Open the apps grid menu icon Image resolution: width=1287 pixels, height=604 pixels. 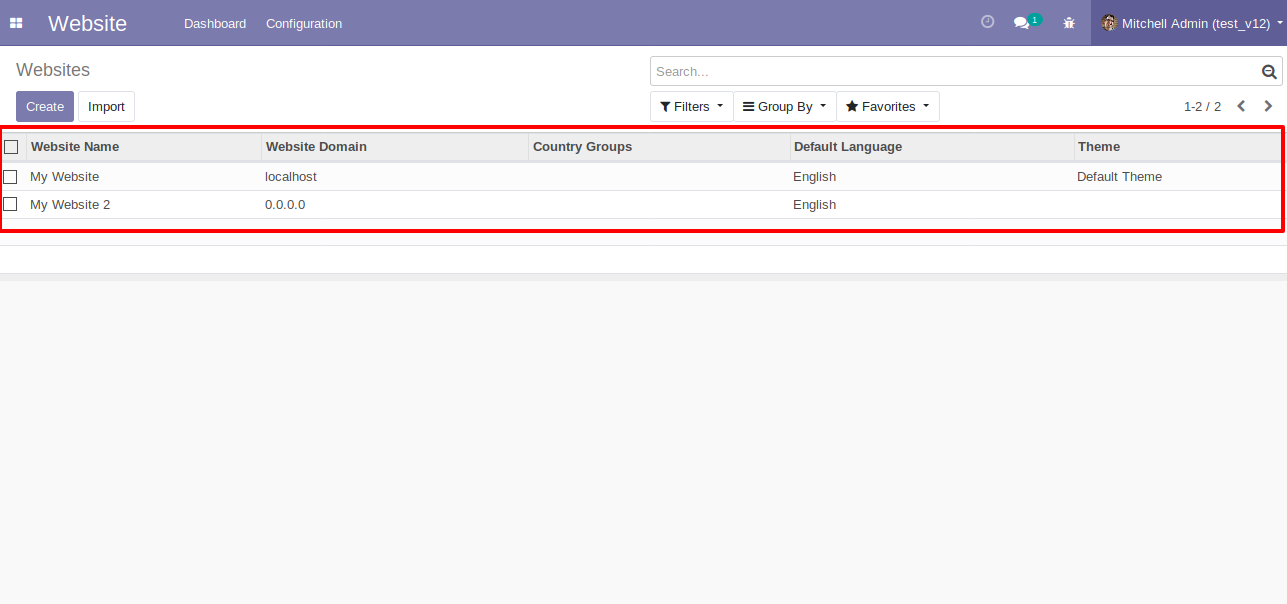[x=16, y=23]
